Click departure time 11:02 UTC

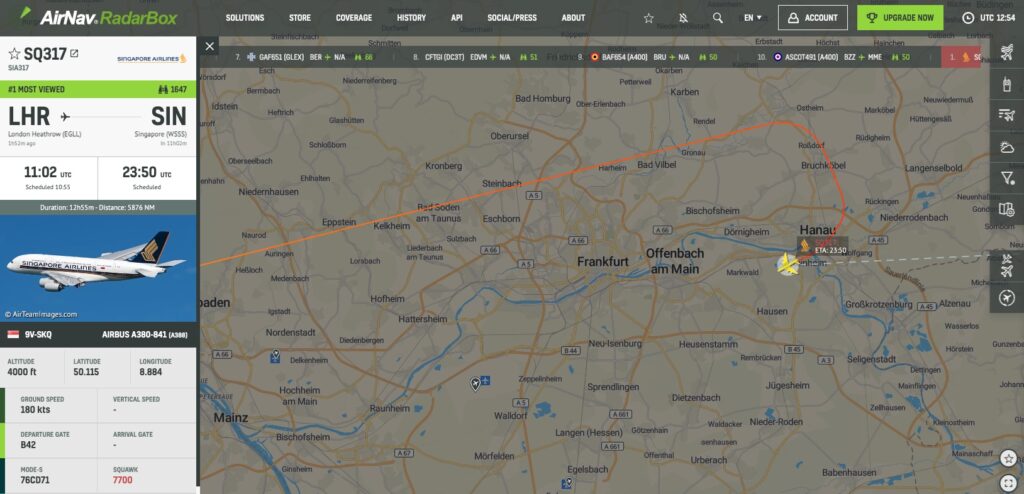point(48,173)
